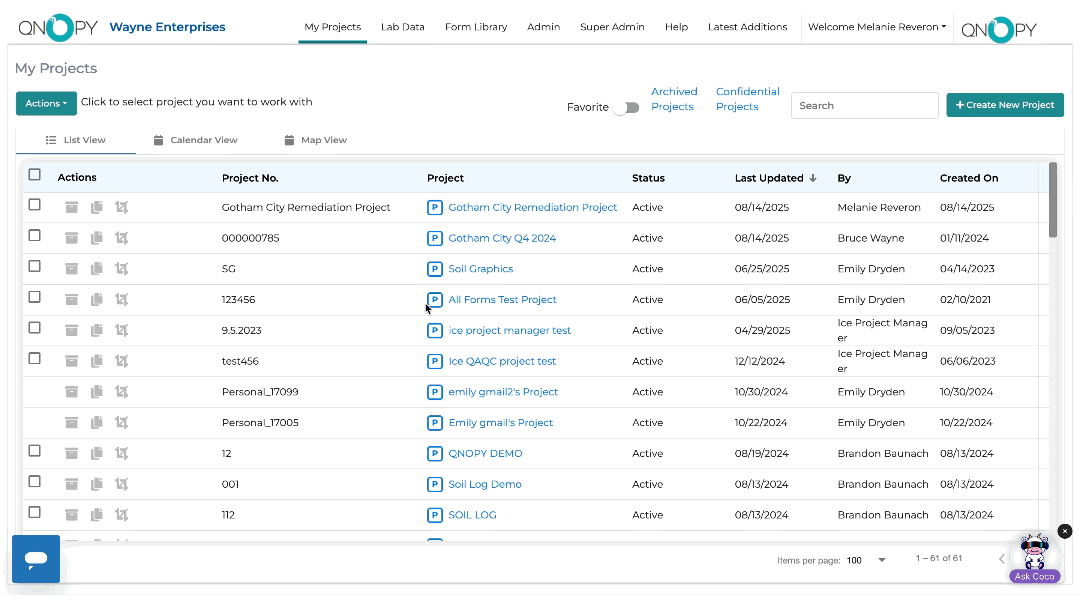Image resolution: width=1080 pixels, height=608 pixels.
Task: Check the QNOPY DEMO row checkbox
Action: (34, 451)
